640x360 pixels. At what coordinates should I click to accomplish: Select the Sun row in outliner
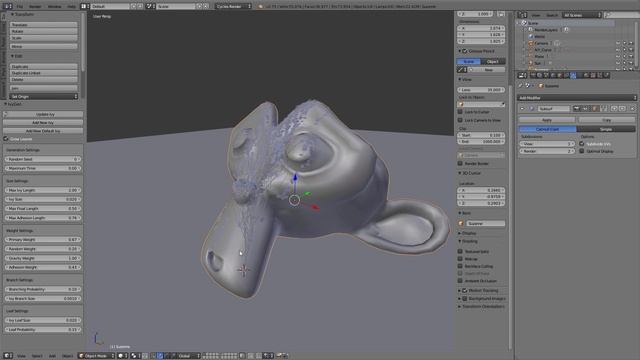pyautogui.click(x=537, y=63)
